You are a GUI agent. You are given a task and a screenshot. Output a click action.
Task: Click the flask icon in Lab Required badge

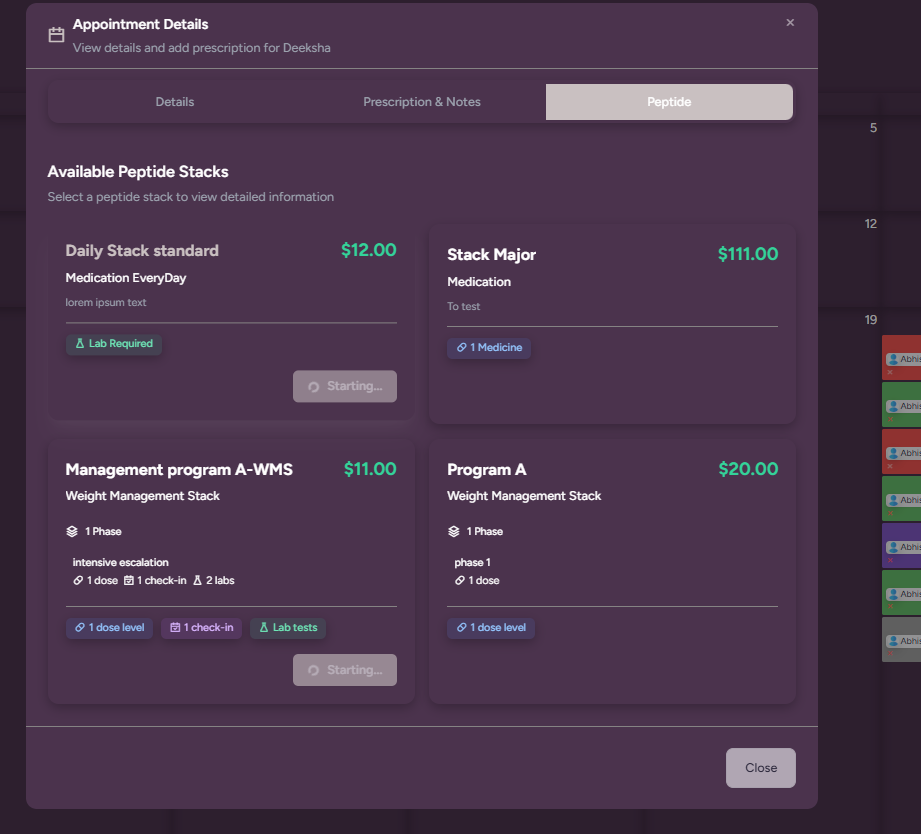pos(80,344)
